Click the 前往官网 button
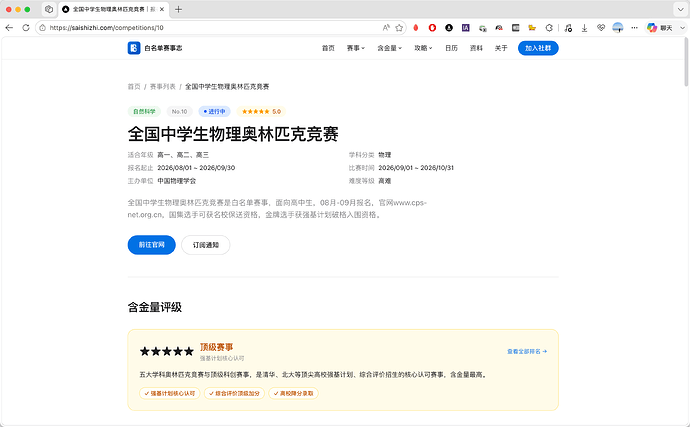This screenshot has width=690, height=427. 151,245
